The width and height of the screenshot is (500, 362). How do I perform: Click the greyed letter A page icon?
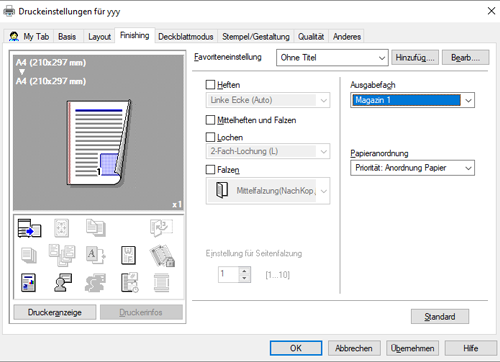[x=96, y=255]
